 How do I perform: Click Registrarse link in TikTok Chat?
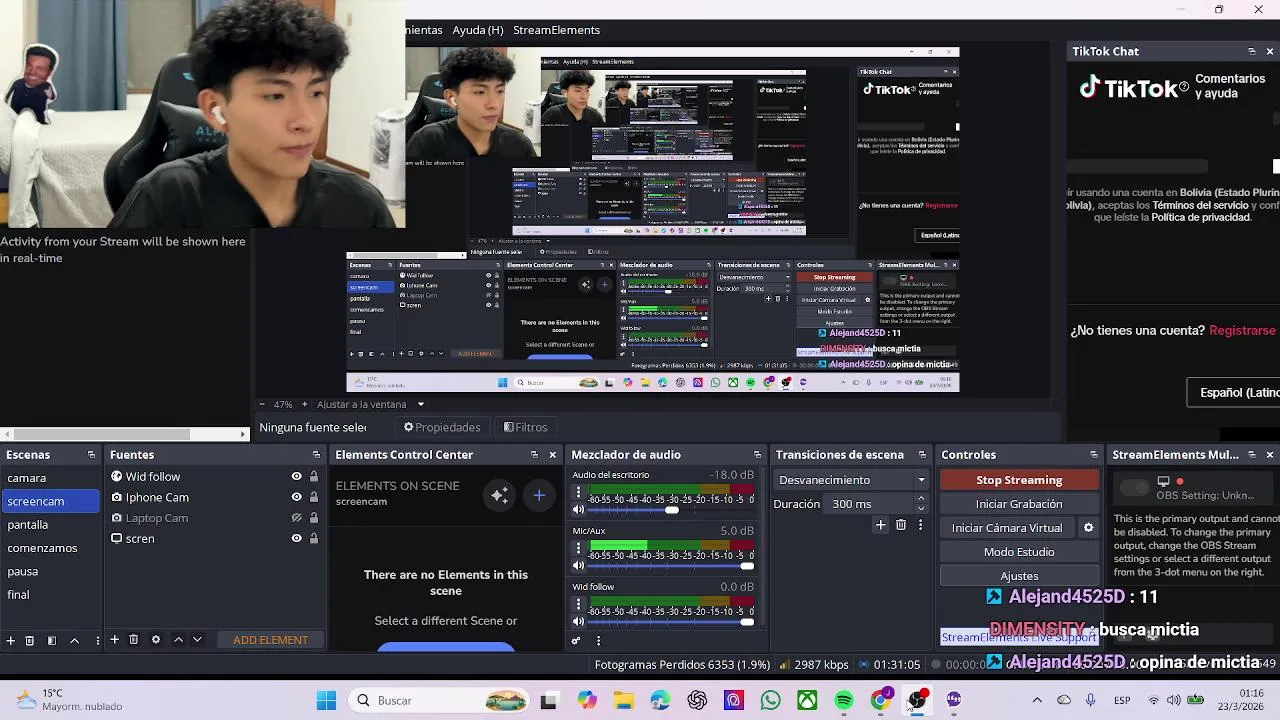point(1242,330)
